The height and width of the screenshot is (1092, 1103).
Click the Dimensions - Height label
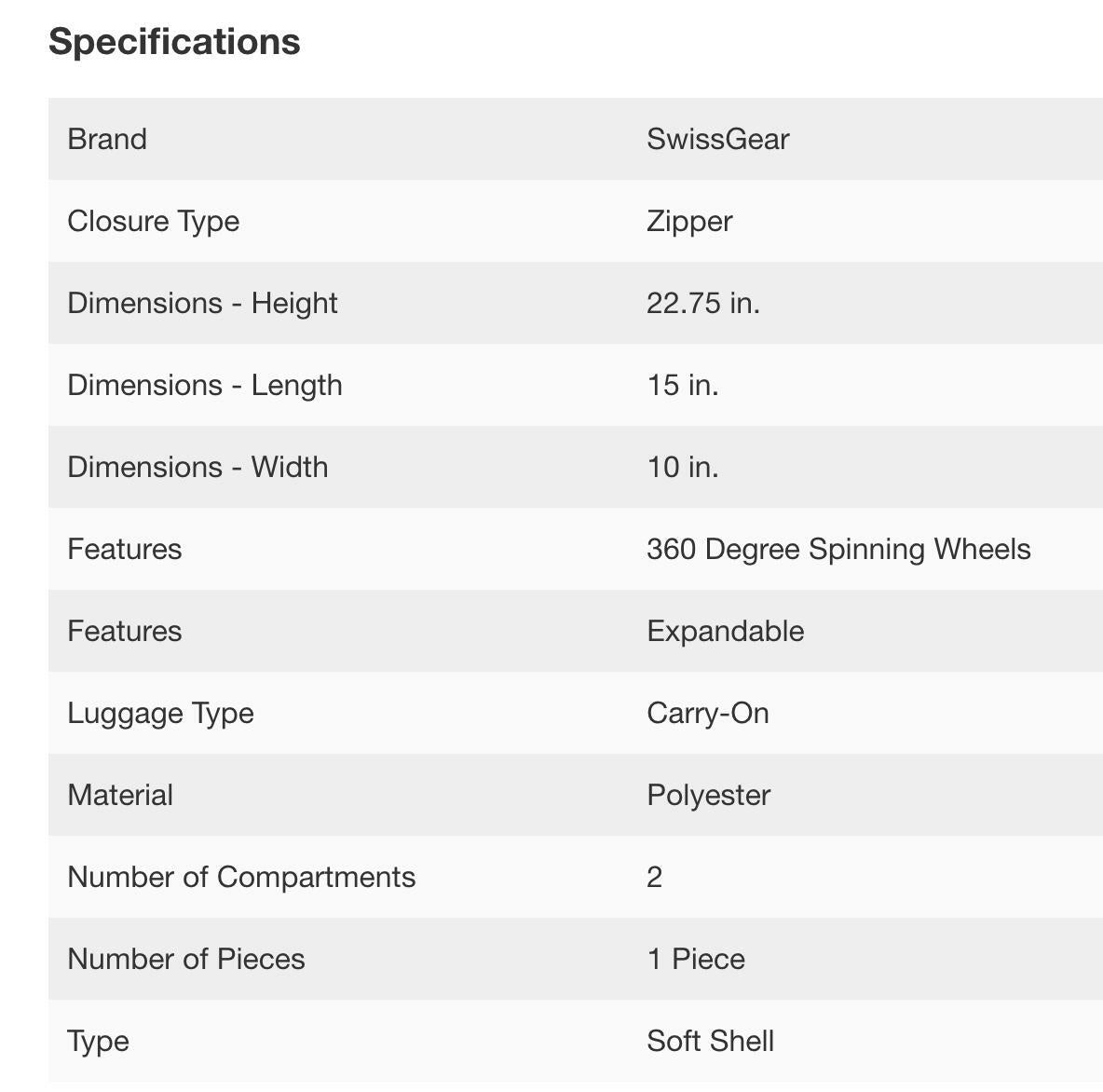pyautogui.click(x=202, y=303)
